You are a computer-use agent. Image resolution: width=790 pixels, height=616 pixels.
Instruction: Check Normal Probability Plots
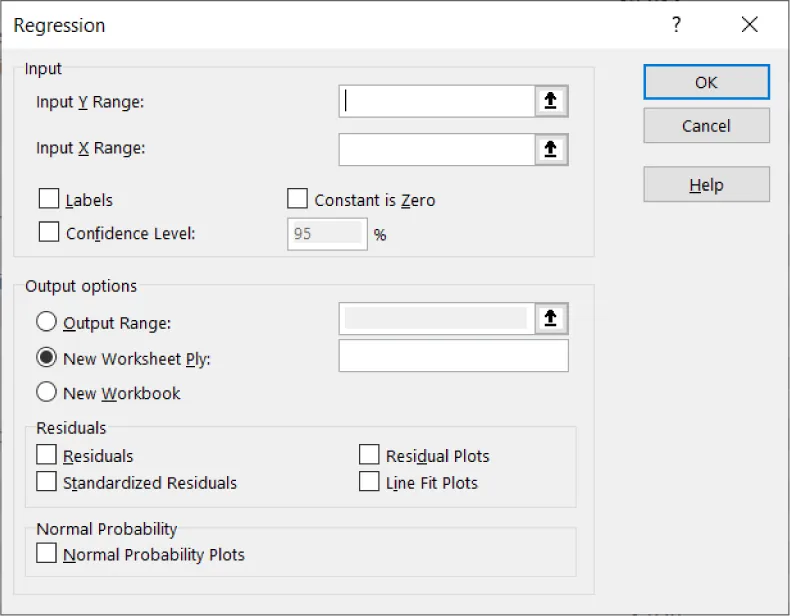pyautogui.click(x=47, y=553)
